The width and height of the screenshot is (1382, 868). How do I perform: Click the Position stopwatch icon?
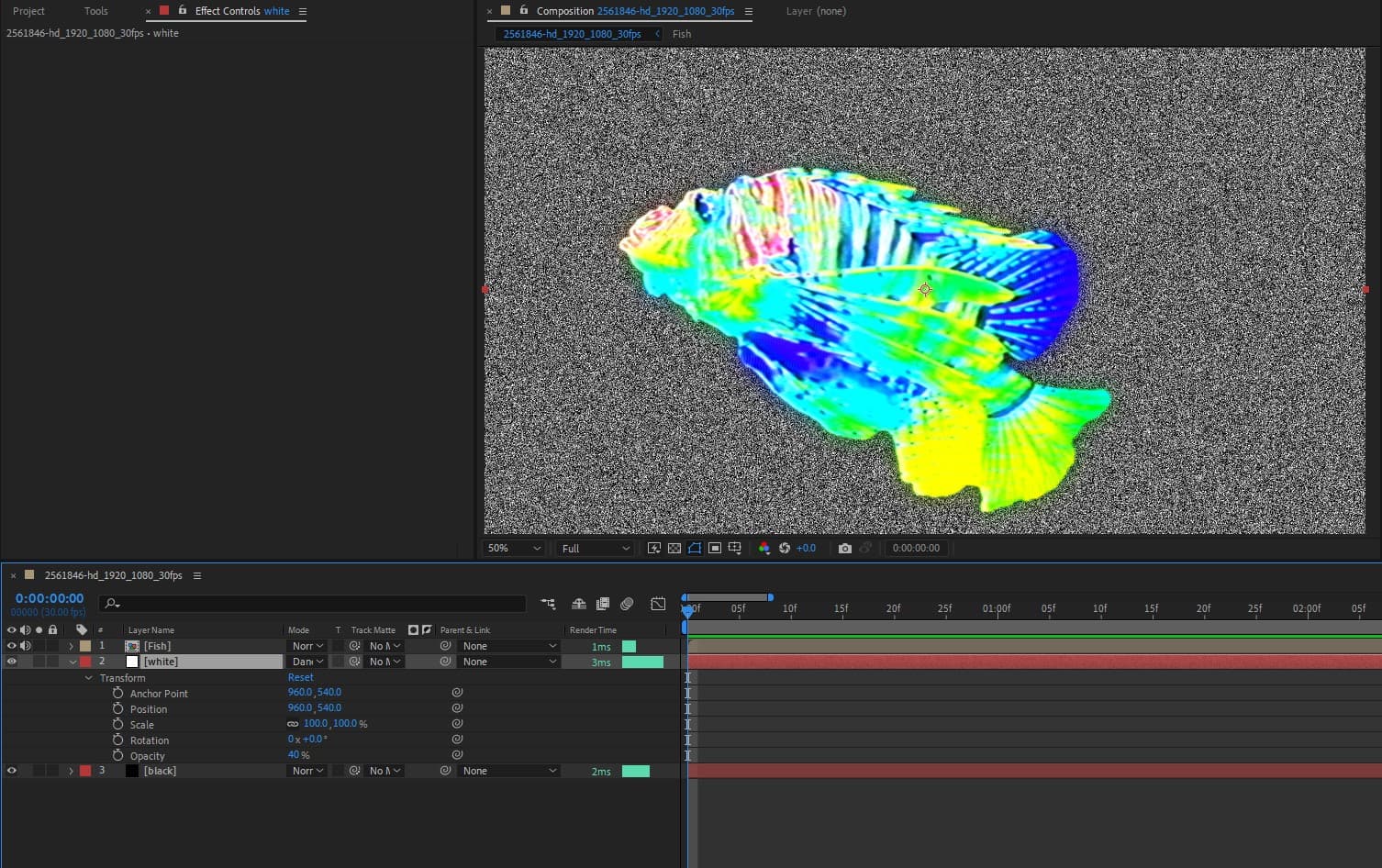(x=117, y=708)
